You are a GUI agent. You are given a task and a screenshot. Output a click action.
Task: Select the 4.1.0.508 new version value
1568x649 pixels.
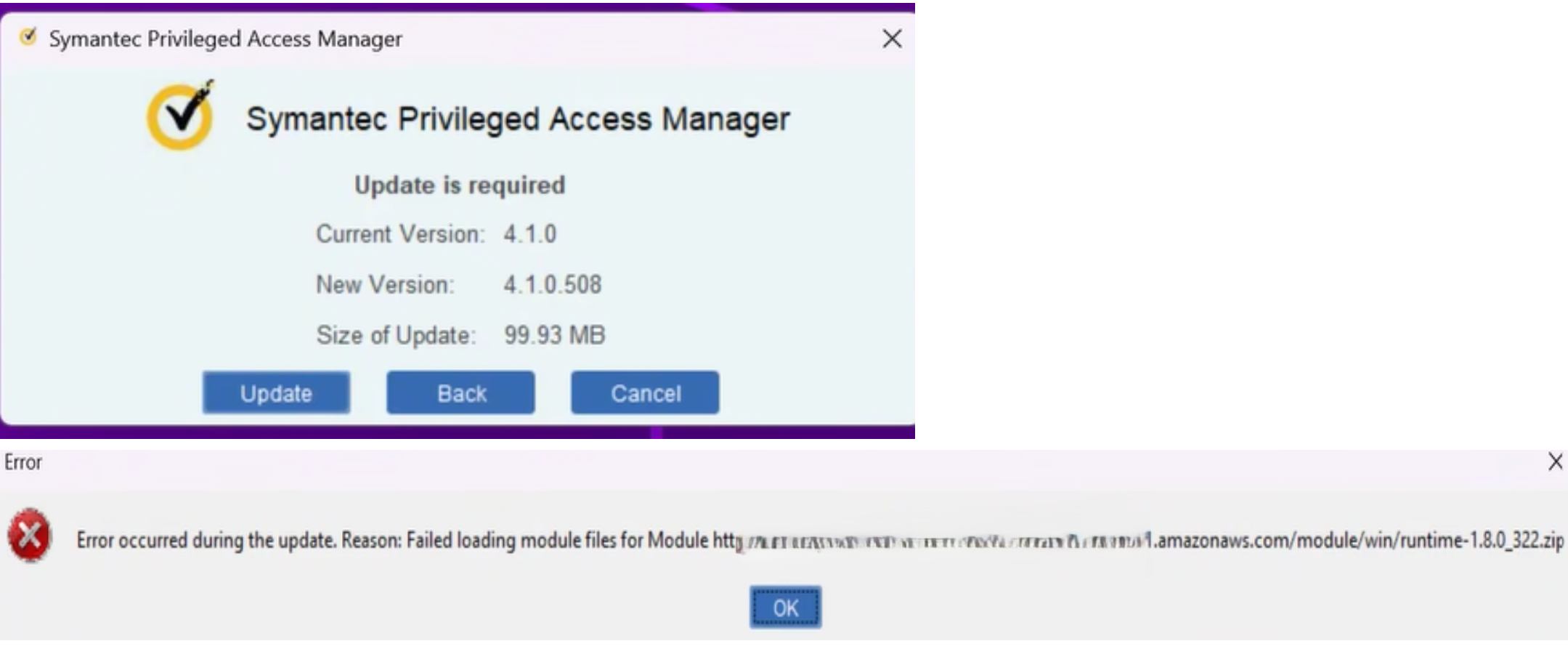click(552, 284)
